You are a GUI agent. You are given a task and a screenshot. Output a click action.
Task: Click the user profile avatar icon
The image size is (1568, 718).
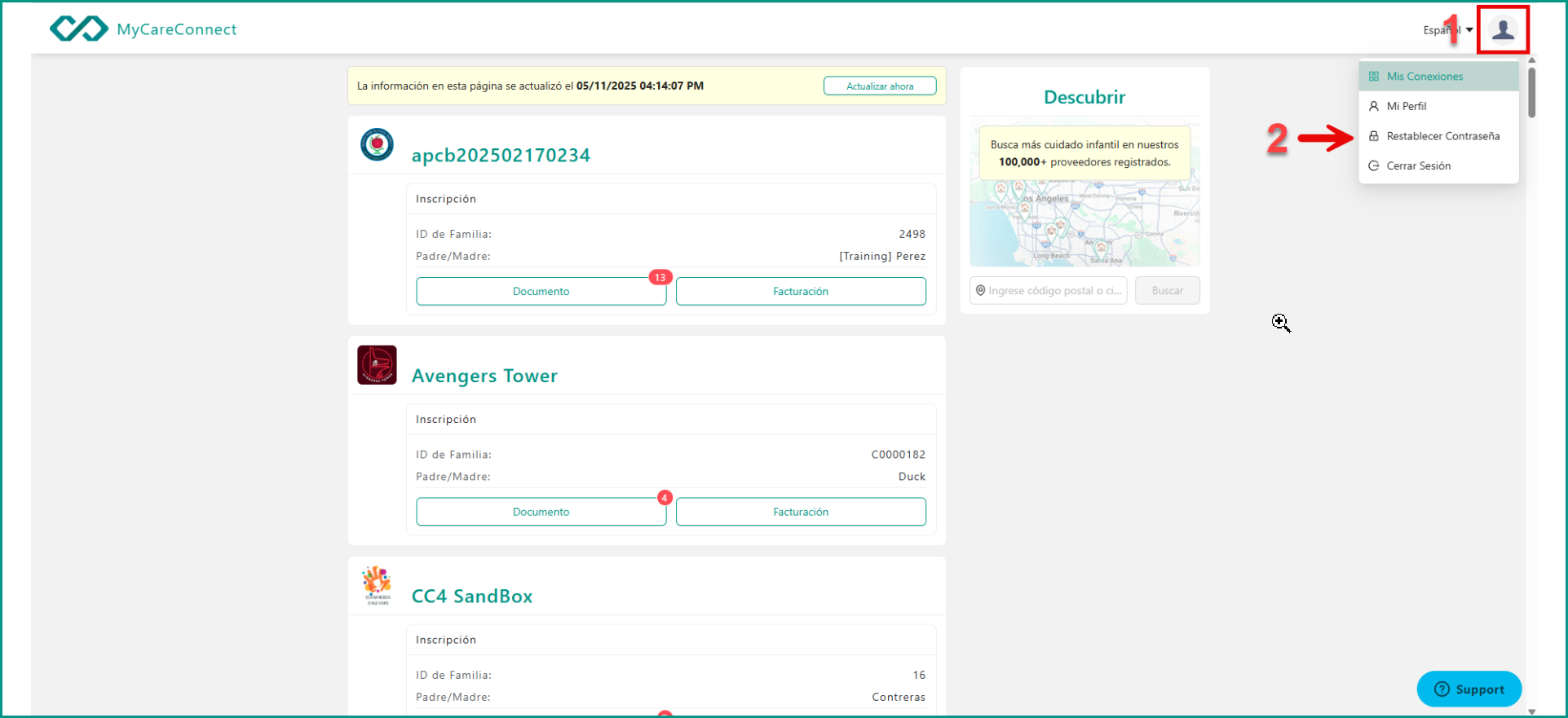click(x=1502, y=30)
